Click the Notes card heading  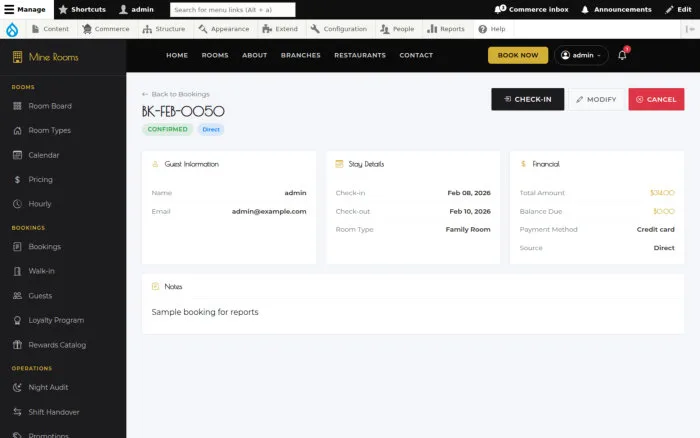173,287
